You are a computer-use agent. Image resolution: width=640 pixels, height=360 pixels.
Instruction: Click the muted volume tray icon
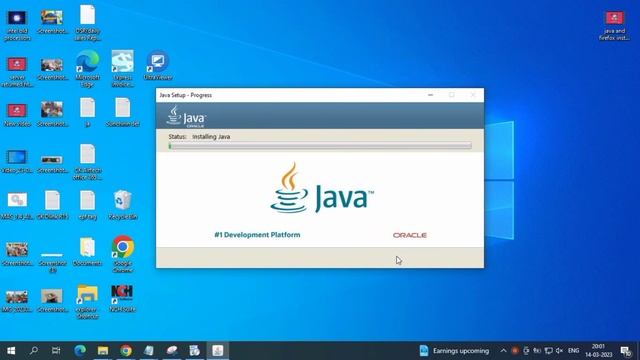click(559, 351)
